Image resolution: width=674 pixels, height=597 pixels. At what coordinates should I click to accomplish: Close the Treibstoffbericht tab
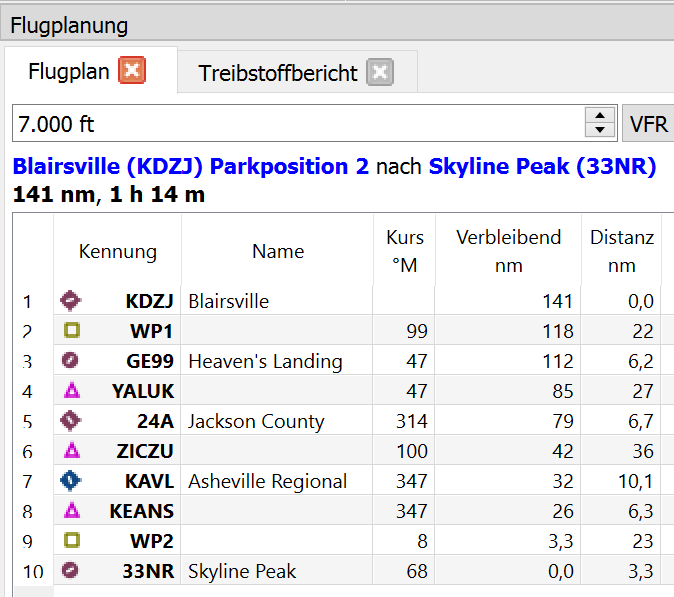[380, 72]
